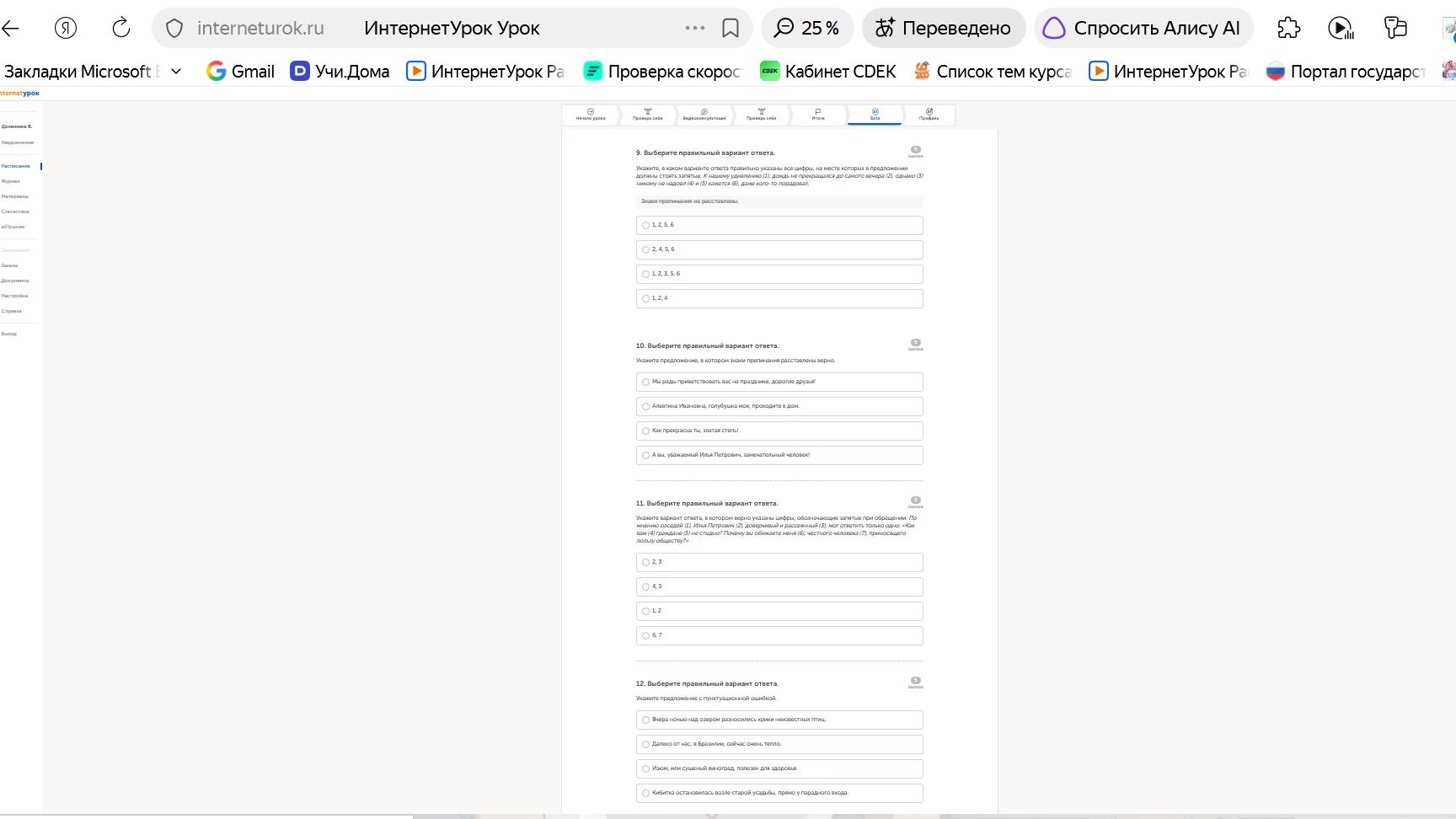Open the 'Список тем курса' bookmark
Image resolution: width=1456 pixels, height=819 pixels.
tap(993, 72)
